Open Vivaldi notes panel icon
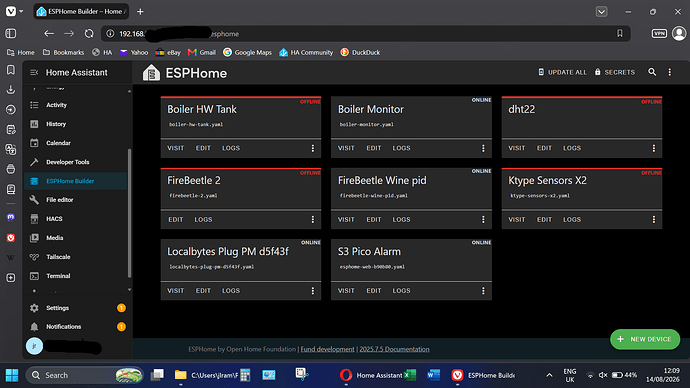 (x=11, y=129)
